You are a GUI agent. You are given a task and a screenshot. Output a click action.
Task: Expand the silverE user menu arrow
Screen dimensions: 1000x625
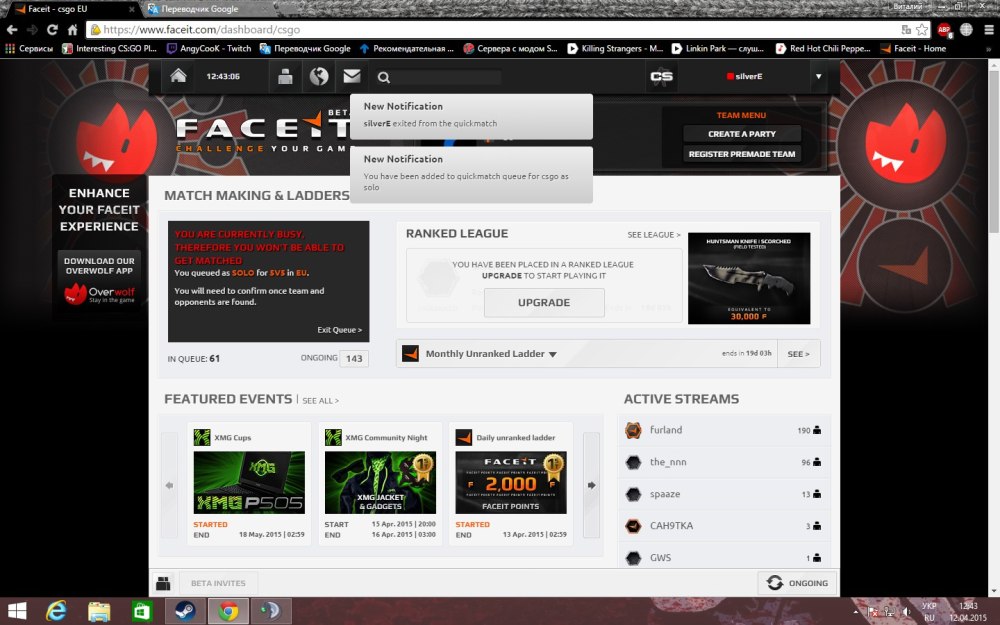pos(819,76)
